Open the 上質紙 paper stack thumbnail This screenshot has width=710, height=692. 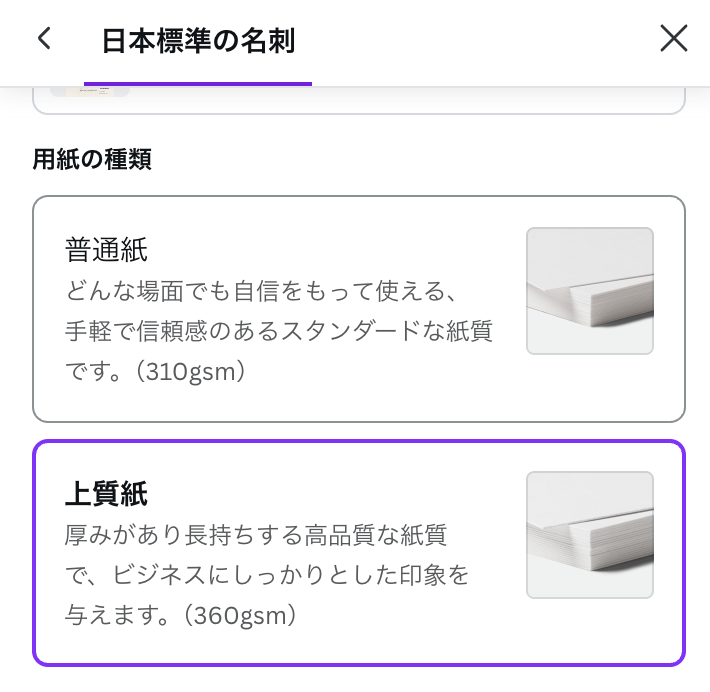coord(590,535)
